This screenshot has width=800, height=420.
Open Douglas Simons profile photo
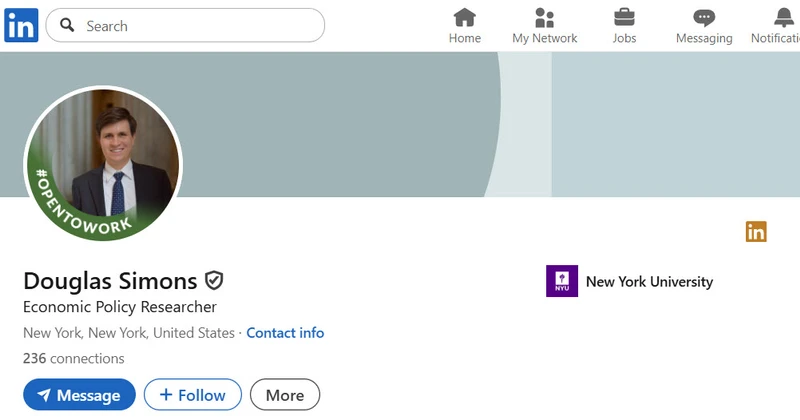(103, 164)
